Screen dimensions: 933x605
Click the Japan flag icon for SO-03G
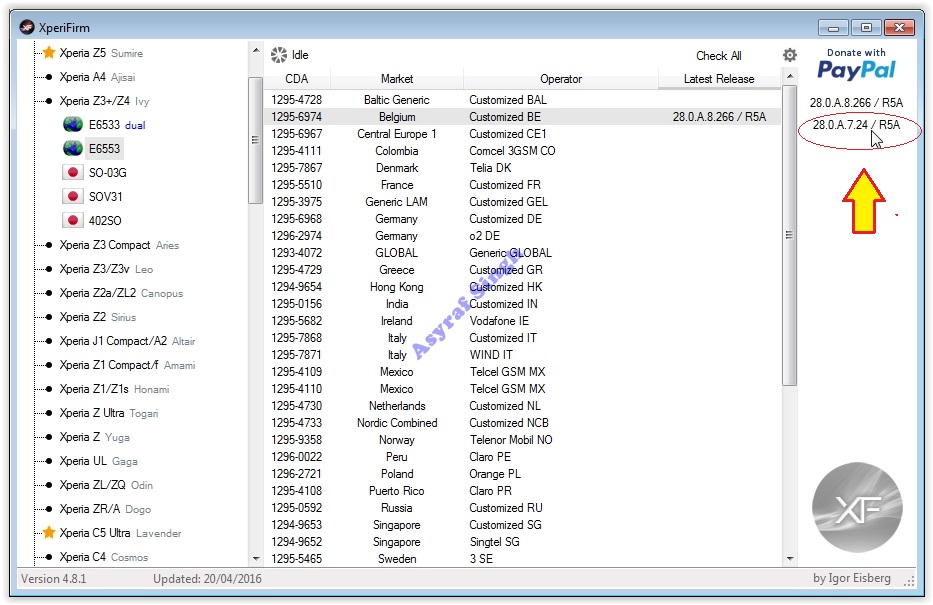point(73,173)
